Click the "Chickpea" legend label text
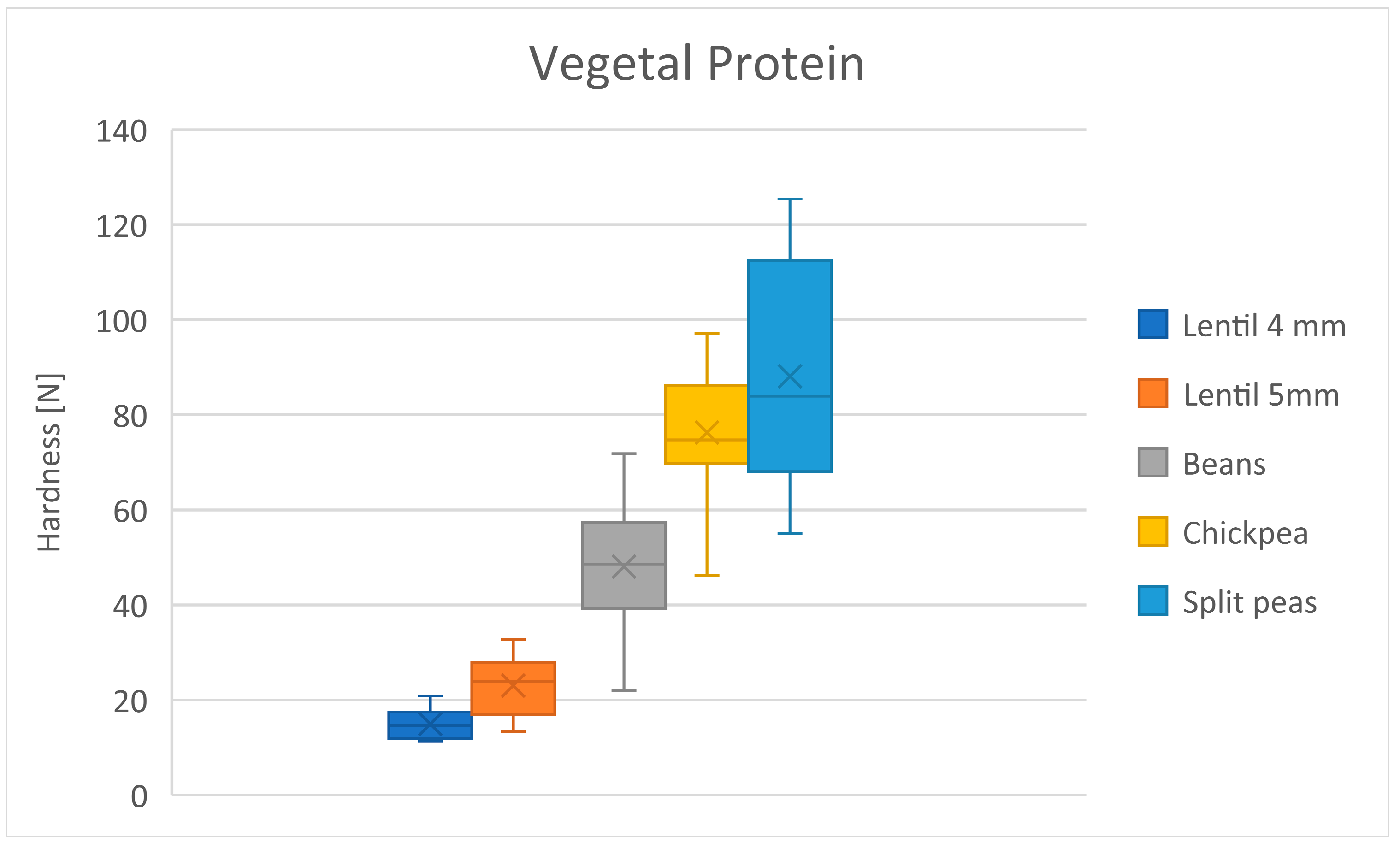 point(1246,533)
